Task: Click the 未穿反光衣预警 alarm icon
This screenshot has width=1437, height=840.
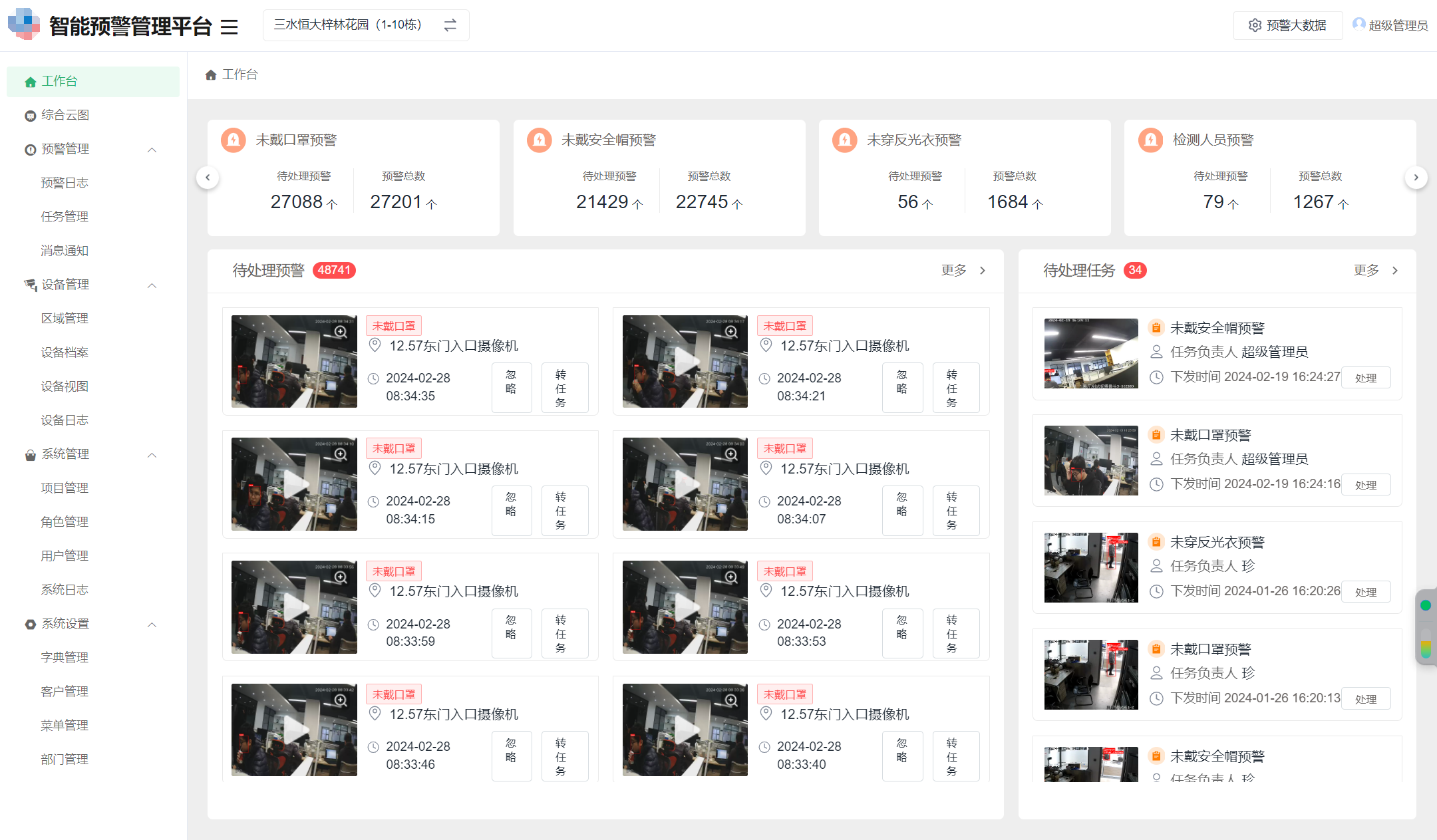Action: click(845, 140)
